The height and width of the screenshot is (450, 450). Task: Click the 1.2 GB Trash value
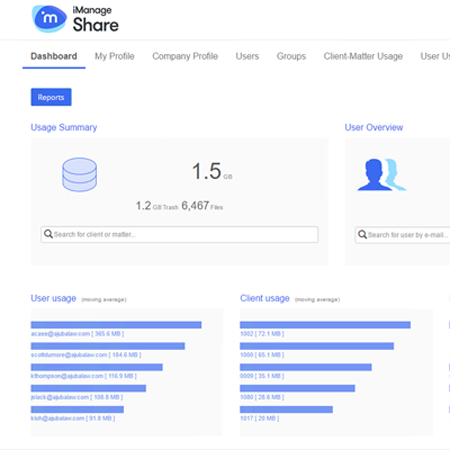[x=157, y=206]
